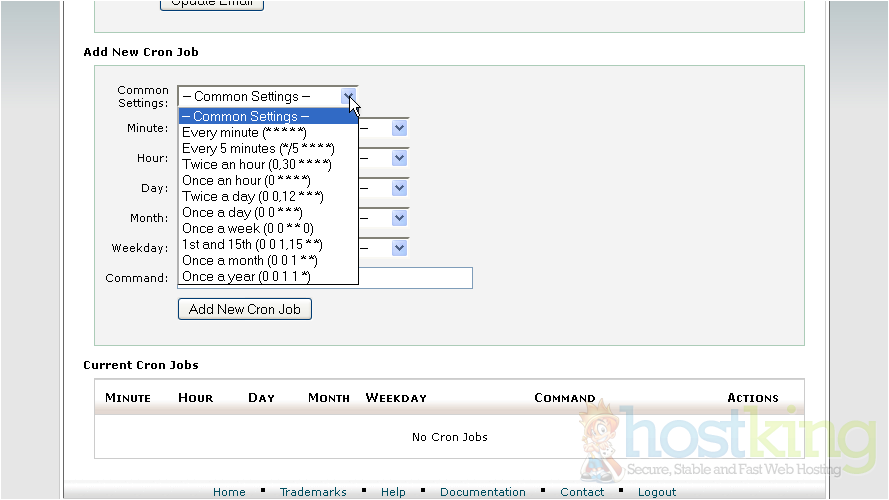The image size is (889, 500).
Task: Collapse the Common Settings dropdown arrow
Action: pyautogui.click(x=348, y=97)
